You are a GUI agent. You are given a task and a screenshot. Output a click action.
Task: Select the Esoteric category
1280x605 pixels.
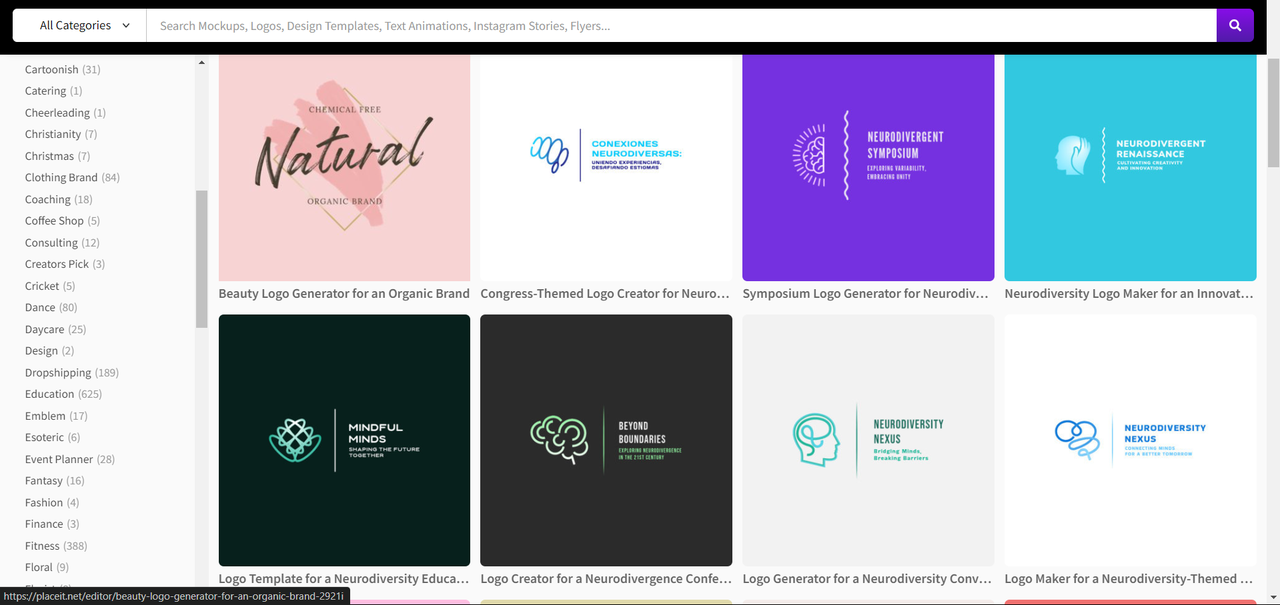(x=53, y=437)
